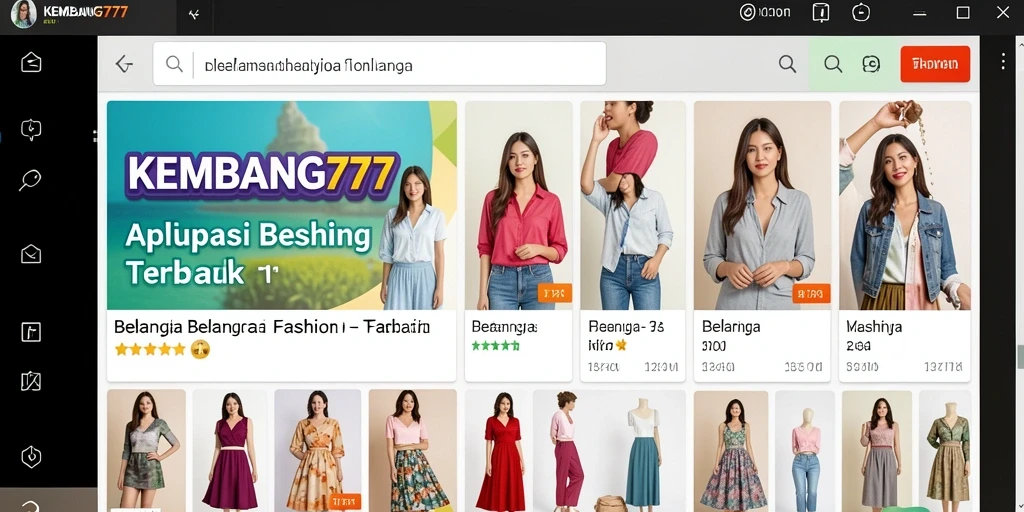Click orange badge on red shirt card
Image resolution: width=1024 pixels, height=512 pixels.
tap(554, 293)
